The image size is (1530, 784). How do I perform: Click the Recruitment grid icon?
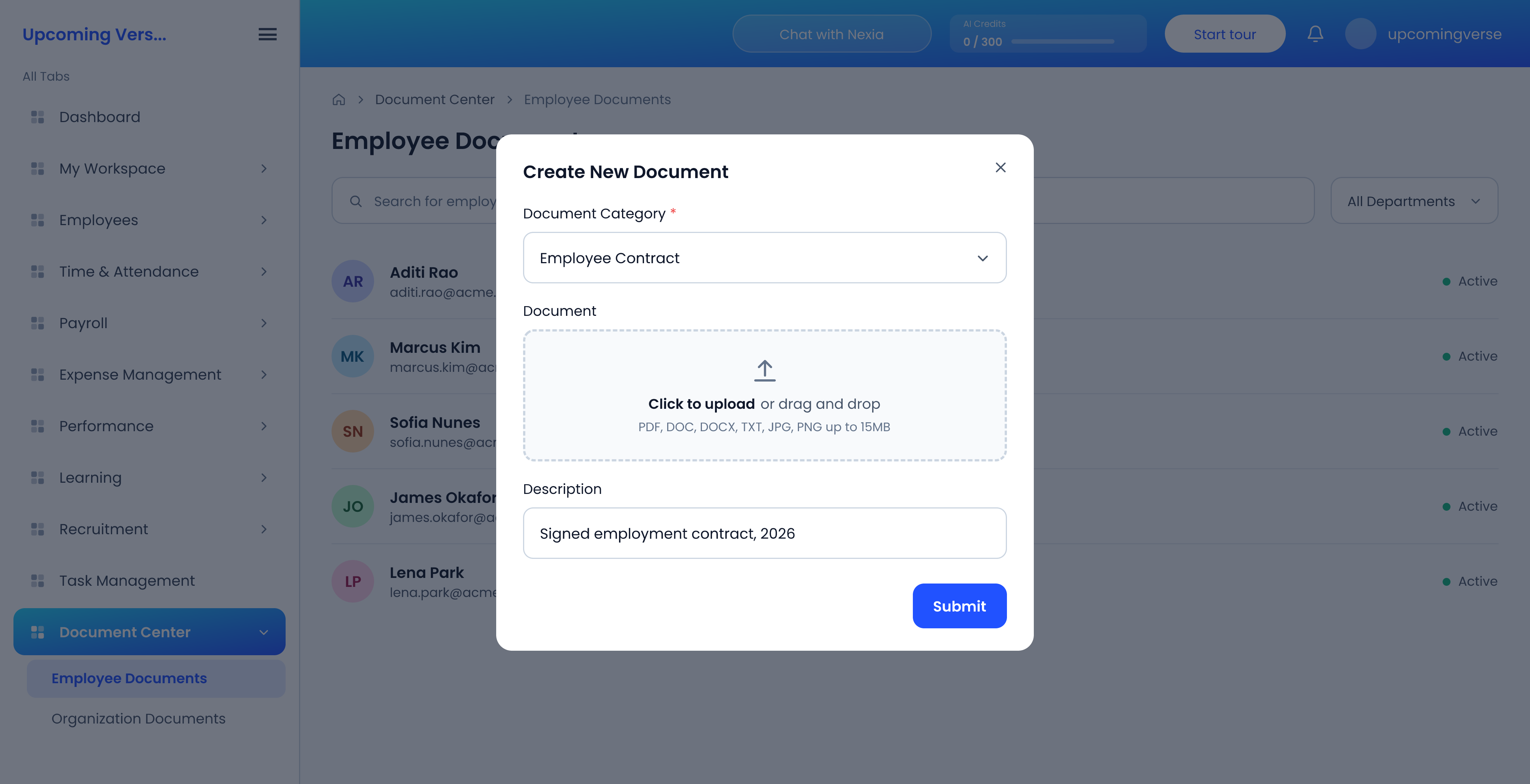[37, 529]
